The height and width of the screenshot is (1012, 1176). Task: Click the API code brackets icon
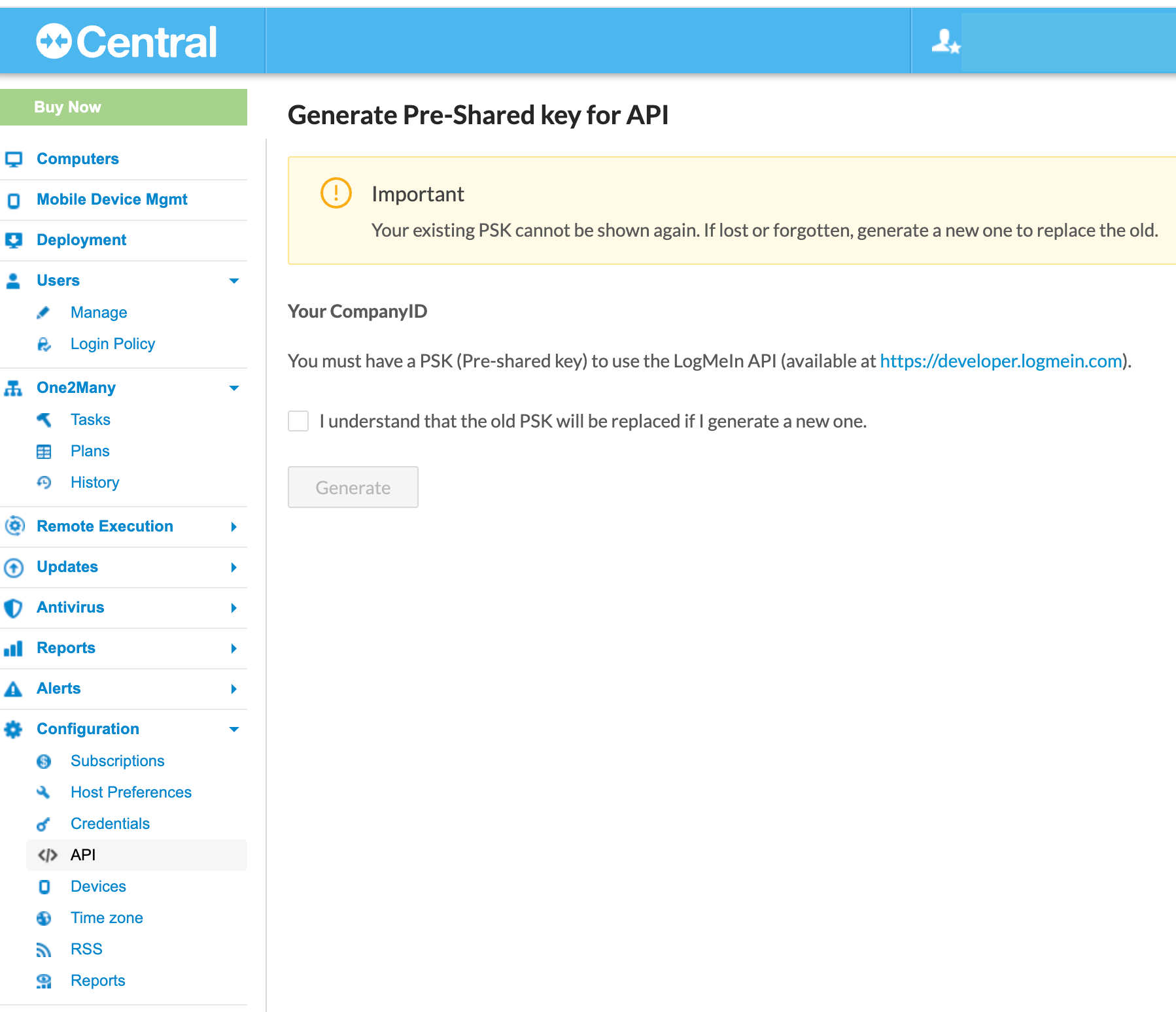48,855
